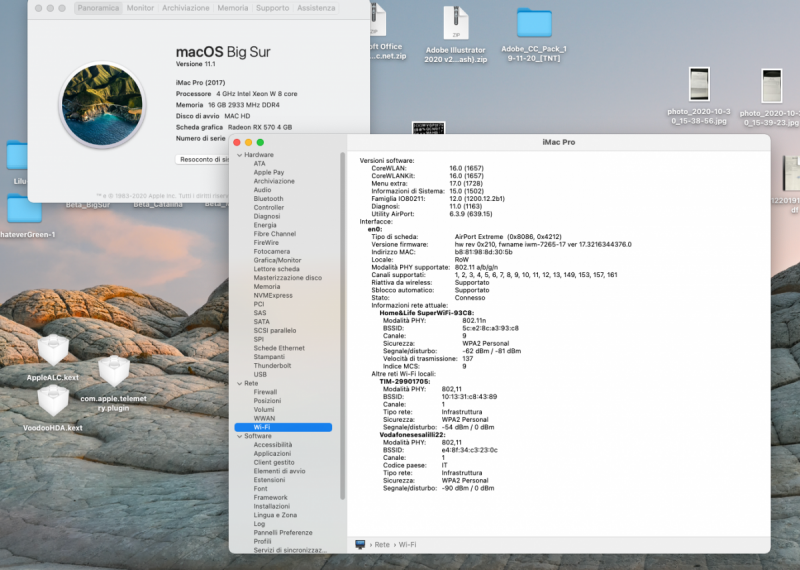Select the highlighted Wi-Fi sidebar item
This screenshot has width=800, height=570.
[283, 428]
